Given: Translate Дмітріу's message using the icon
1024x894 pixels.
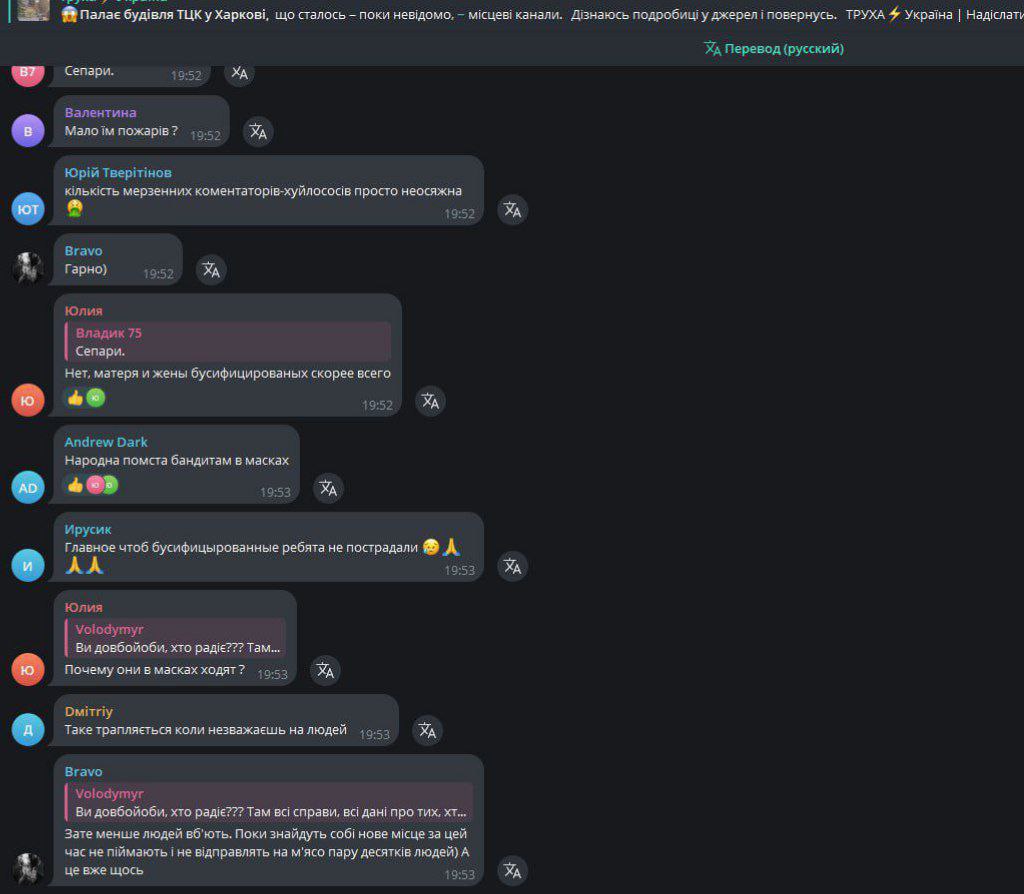Looking at the screenshot, I should (x=427, y=730).
